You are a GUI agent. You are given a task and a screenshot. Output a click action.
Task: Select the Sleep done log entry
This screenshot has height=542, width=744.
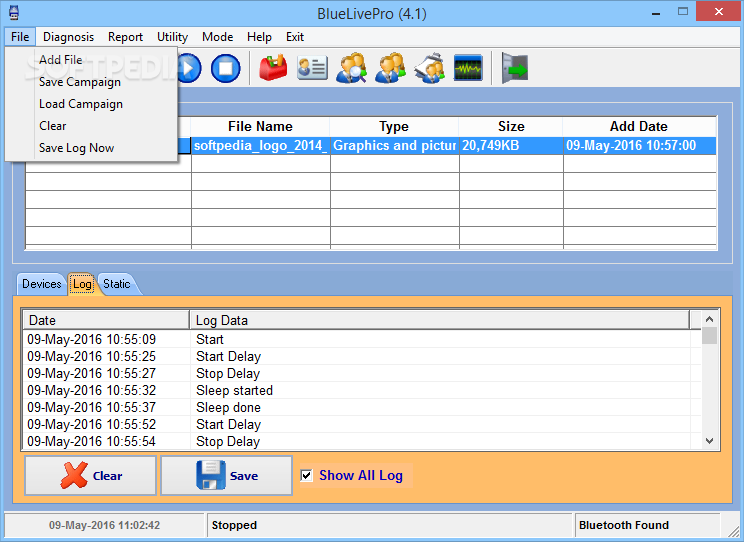[x=362, y=408]
